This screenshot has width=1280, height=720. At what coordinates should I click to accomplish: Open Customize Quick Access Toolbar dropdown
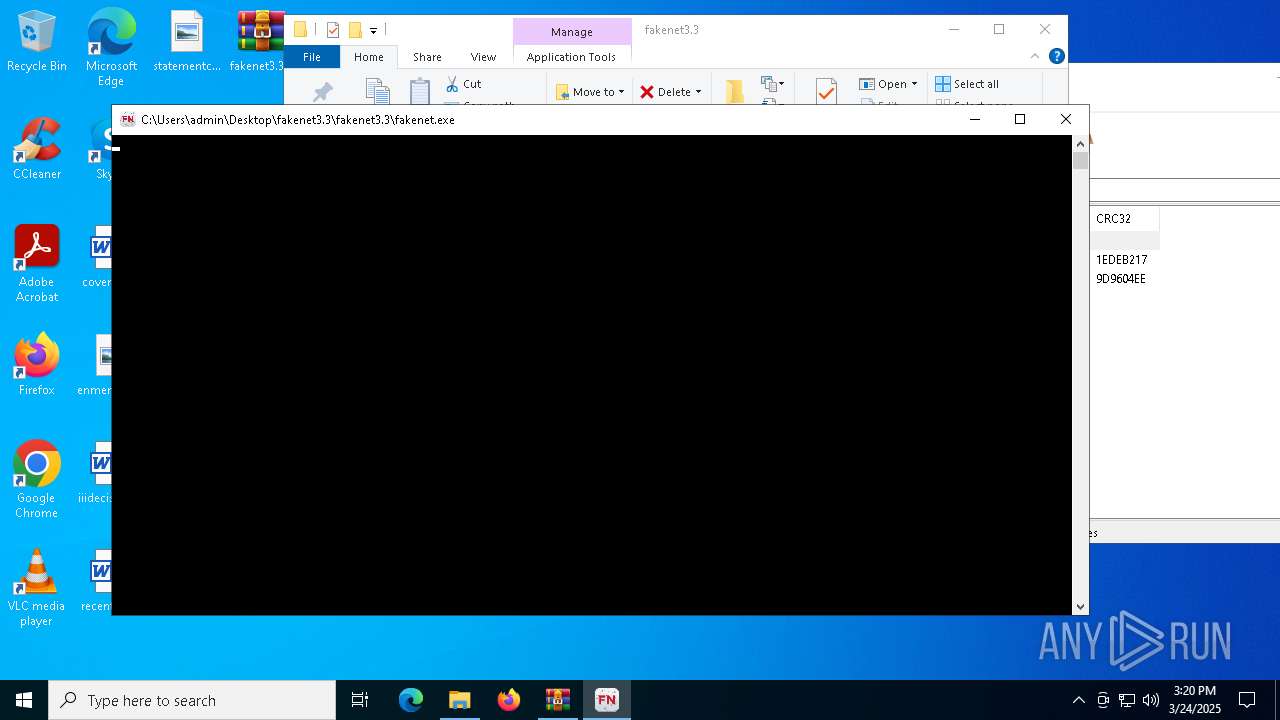tap(373, 31)
